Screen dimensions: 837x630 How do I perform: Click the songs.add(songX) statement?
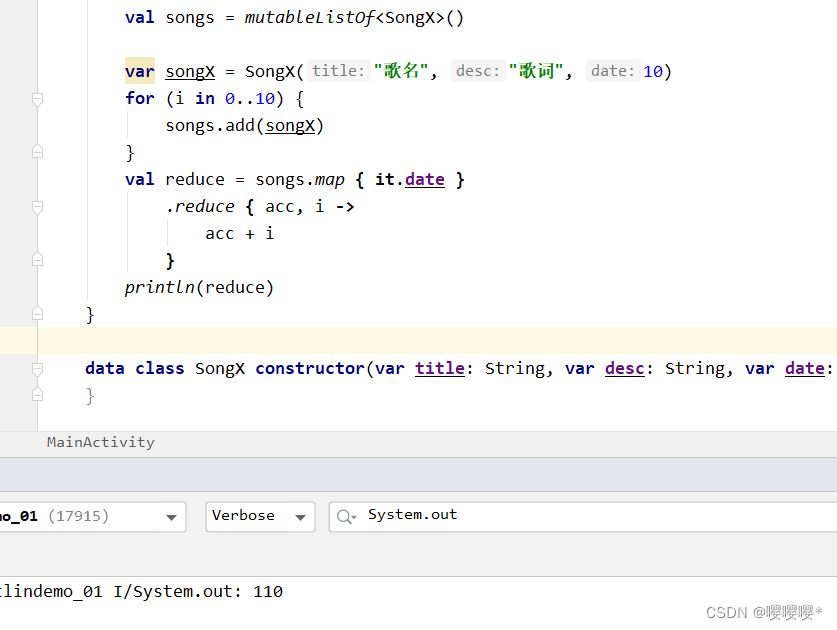244,125
